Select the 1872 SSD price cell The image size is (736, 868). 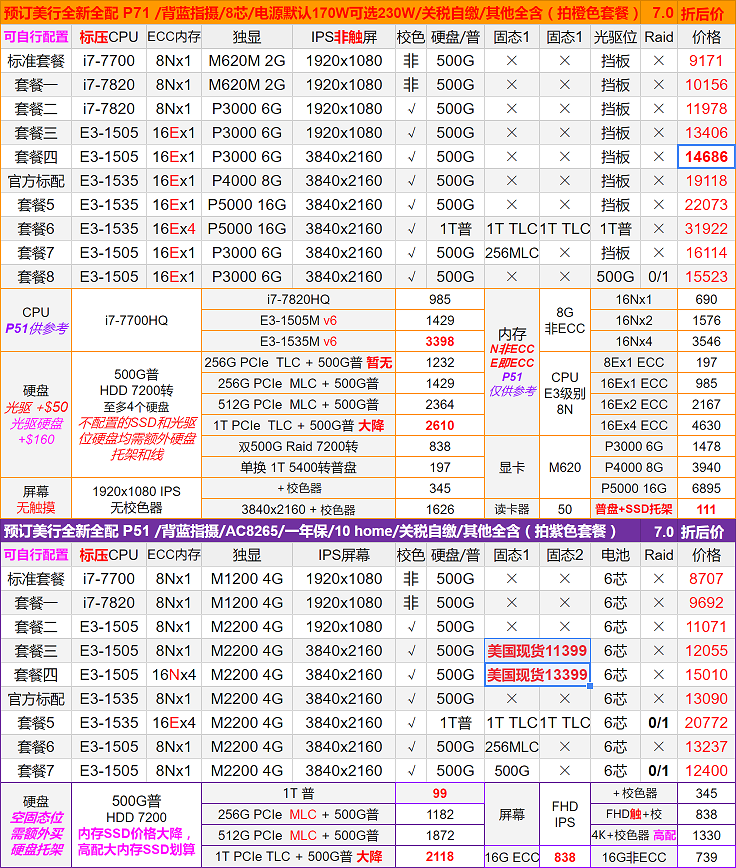tap(440, 835)
